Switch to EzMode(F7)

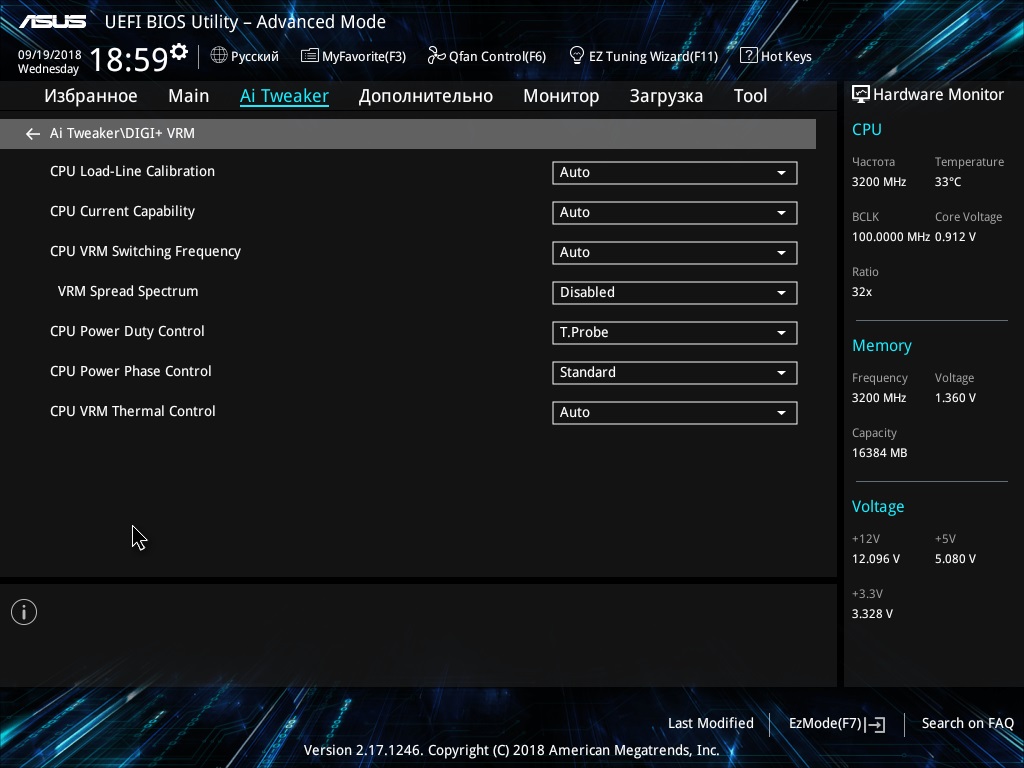coord(837,724)
